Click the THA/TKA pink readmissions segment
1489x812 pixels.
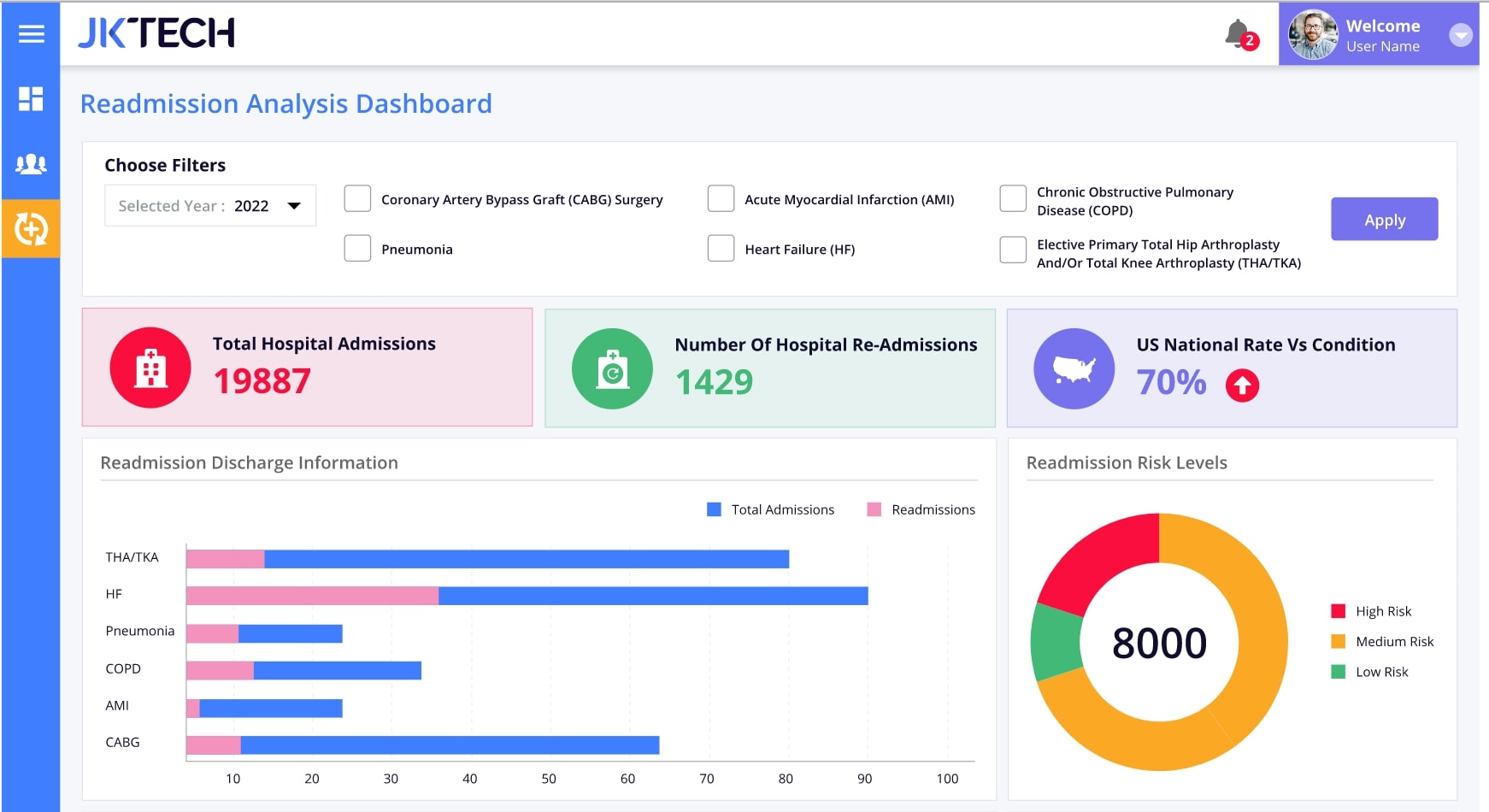pyautogui.click(x=226, y=559)
